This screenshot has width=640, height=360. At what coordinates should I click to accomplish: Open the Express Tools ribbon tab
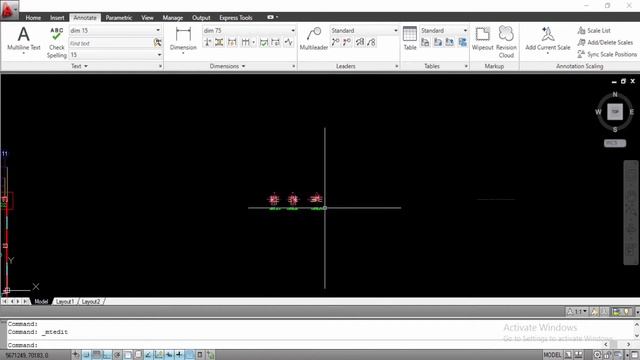236,18
